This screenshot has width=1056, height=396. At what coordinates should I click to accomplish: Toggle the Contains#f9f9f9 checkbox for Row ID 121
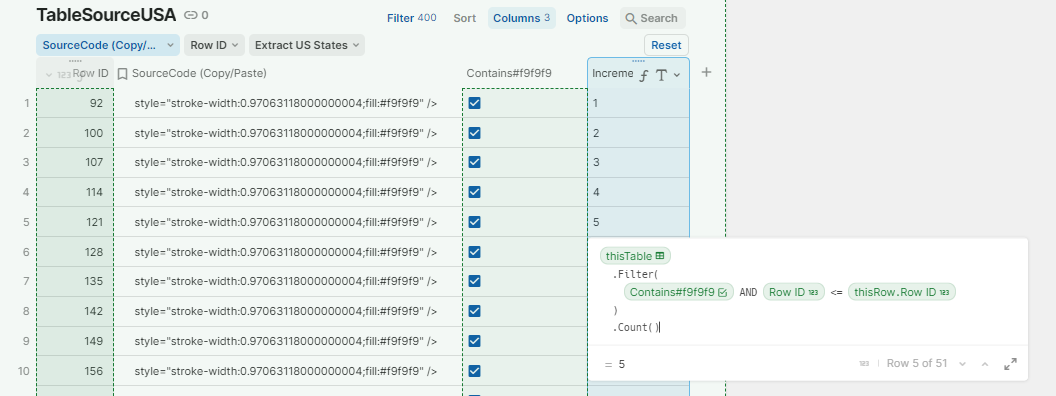coord(474,222)
